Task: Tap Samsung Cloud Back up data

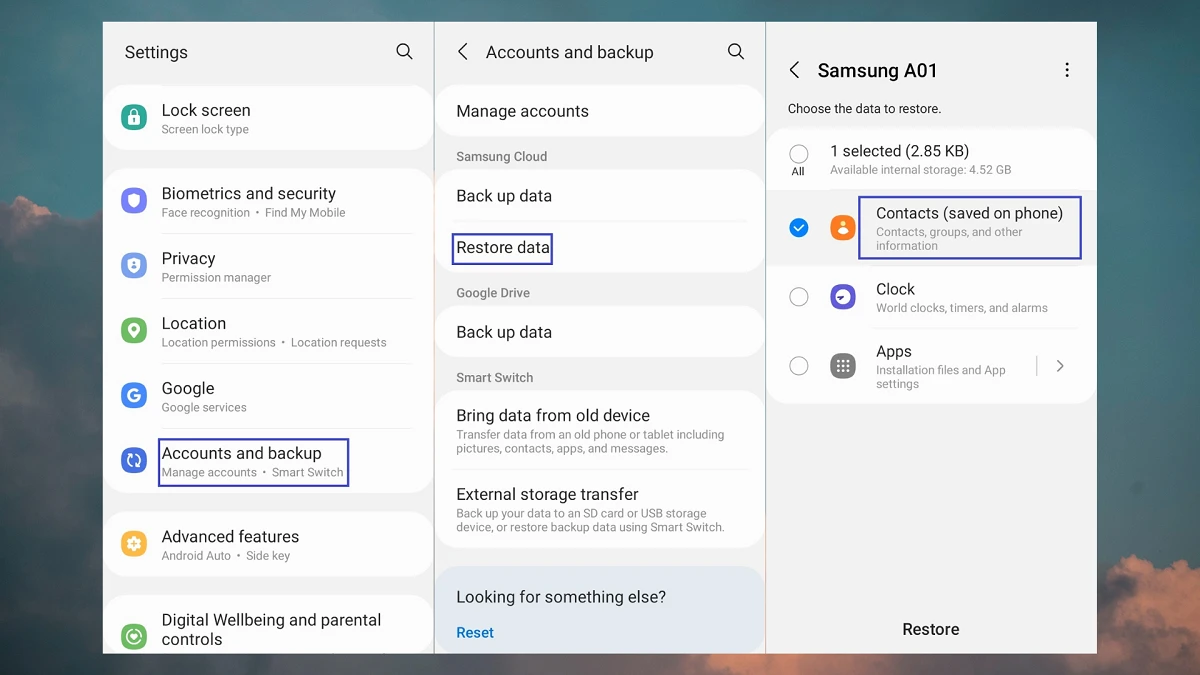Action: pos(600,196)
